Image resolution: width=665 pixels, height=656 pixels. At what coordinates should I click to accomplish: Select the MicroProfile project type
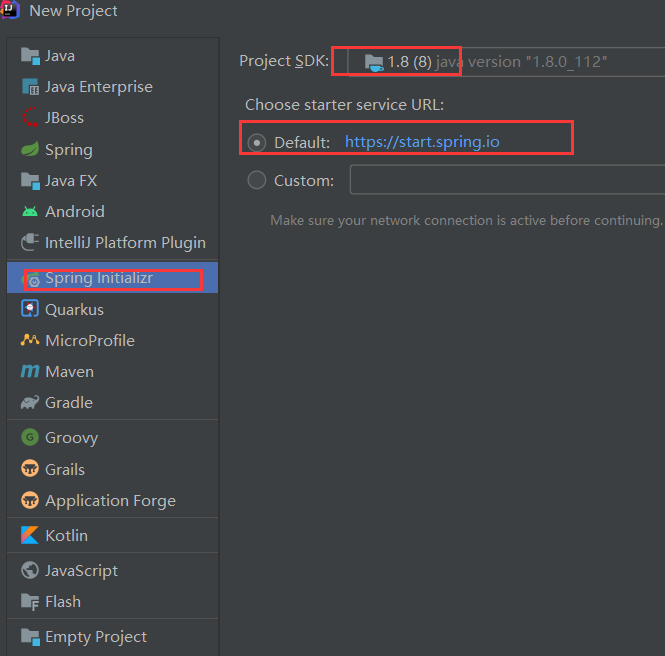[x=89, y=341]
